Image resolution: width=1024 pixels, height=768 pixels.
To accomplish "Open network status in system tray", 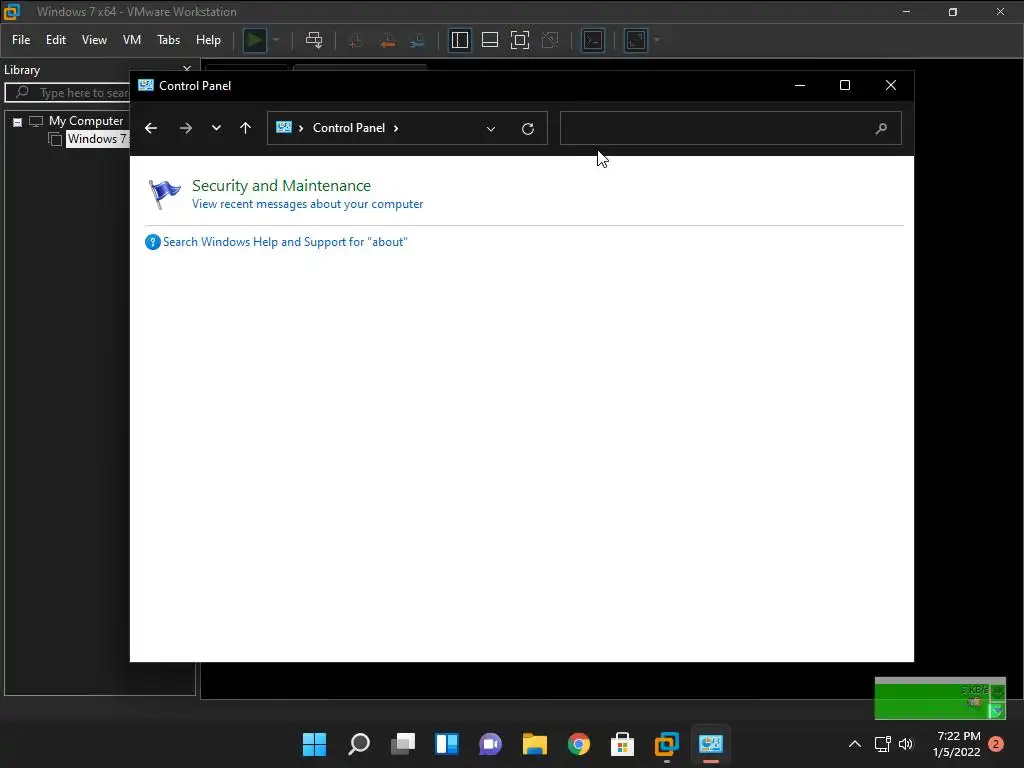I will pyautogui.click(x=883, y=744).
